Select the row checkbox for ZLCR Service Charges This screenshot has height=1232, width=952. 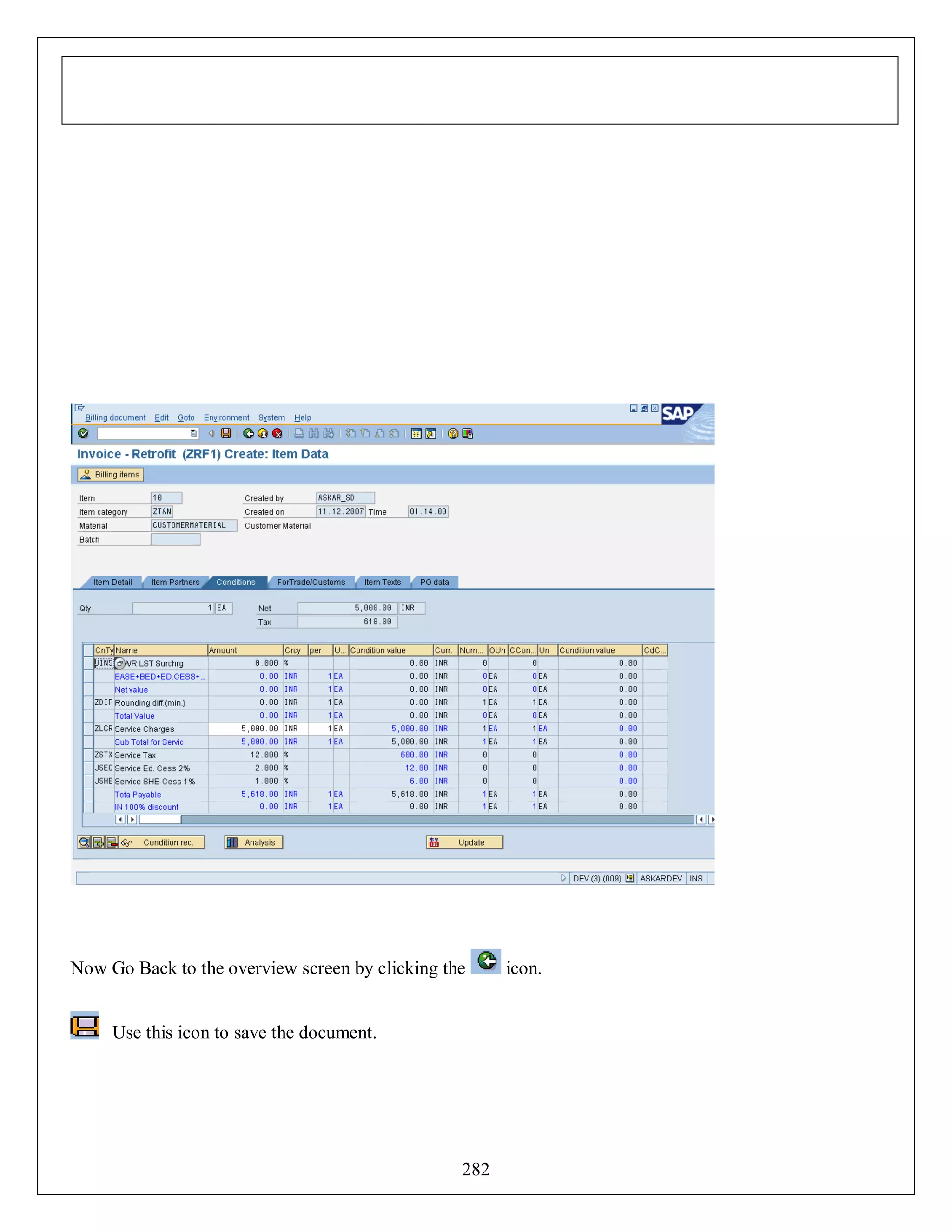click(88, 729)
